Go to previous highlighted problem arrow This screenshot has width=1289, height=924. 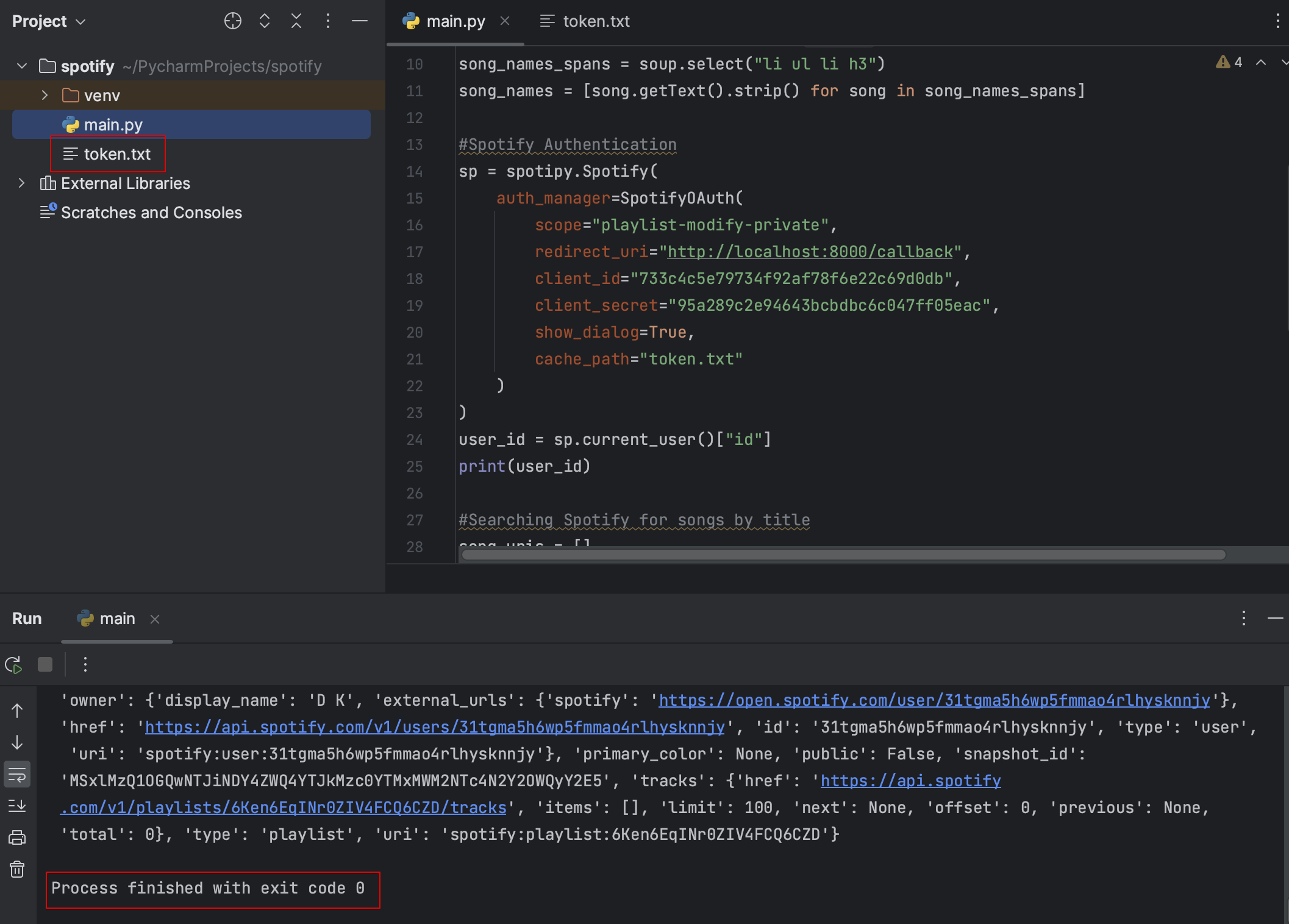[x=1261, y=62]
